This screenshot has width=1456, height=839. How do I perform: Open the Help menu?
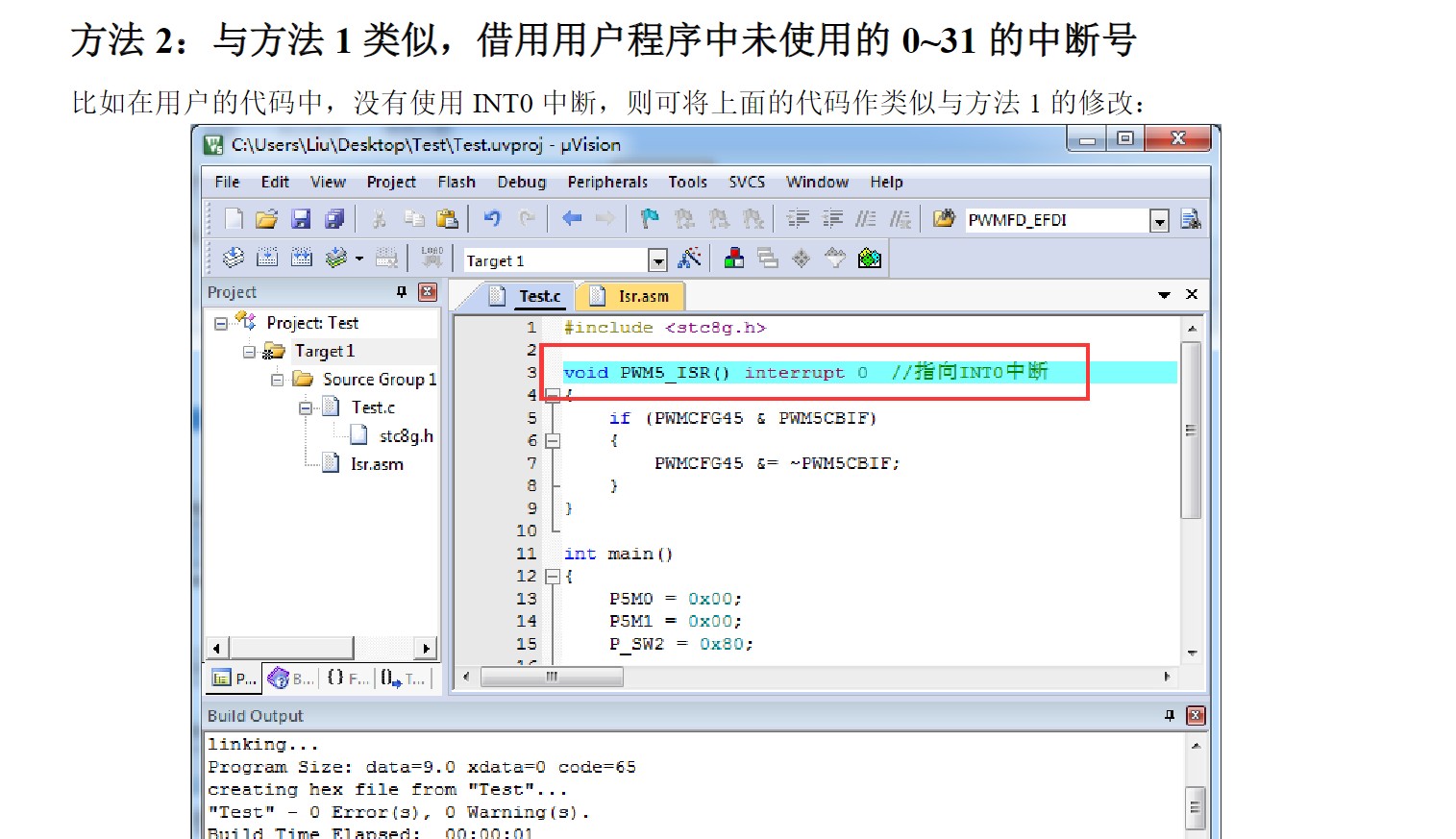pyautogui.click(x=886, y=182)
